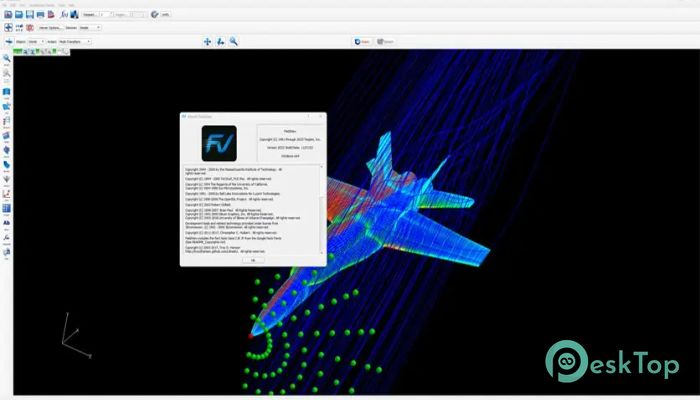The height and width of the screenshot is (400, 700).
Task: Open the Tools menu
Action: [62, 5]
